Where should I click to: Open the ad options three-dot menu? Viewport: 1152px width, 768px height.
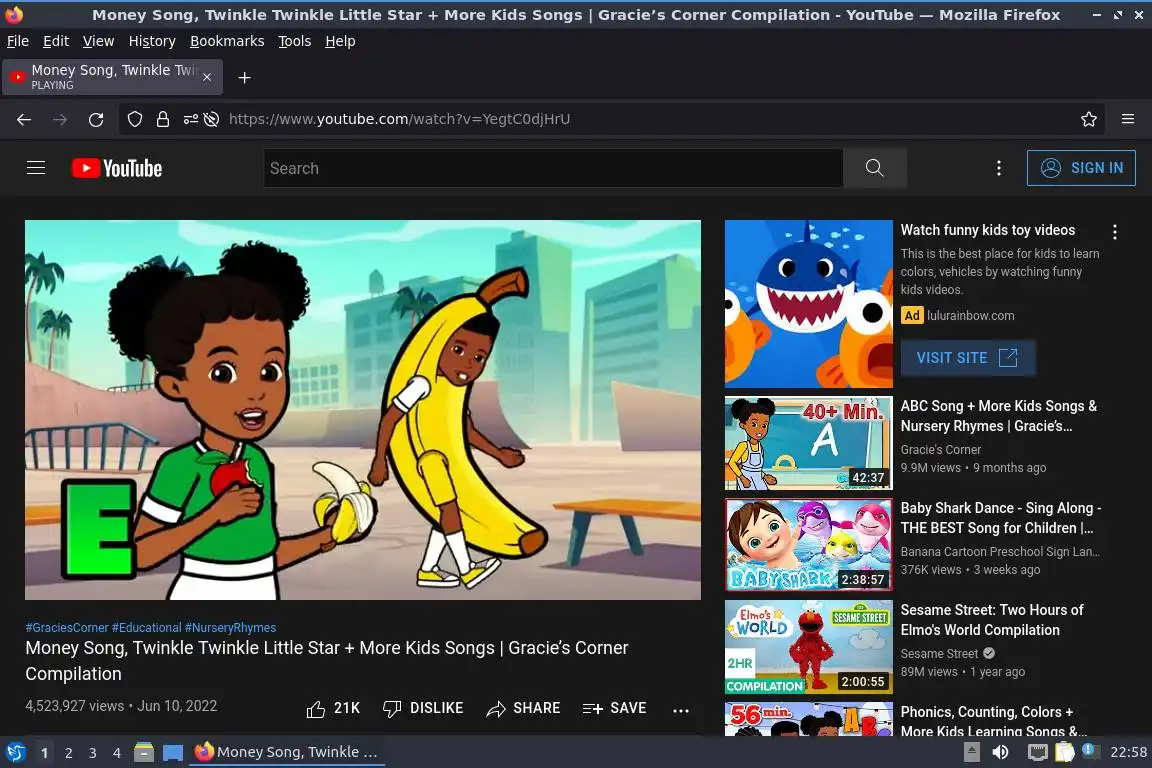pyautogui.click(x=1115, y=232)
